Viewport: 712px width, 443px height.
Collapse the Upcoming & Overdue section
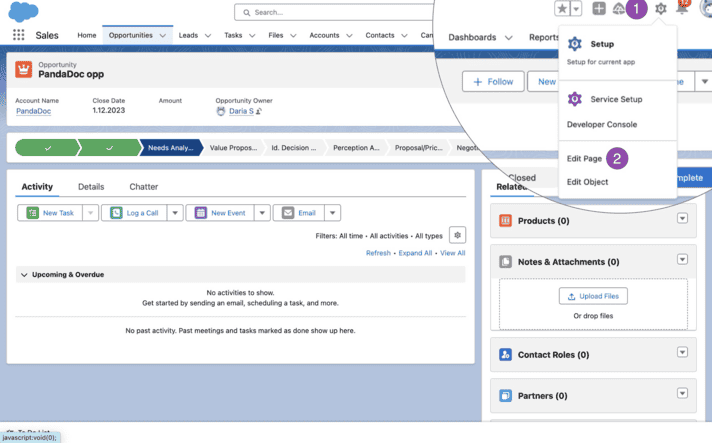(x=24, y=274)
